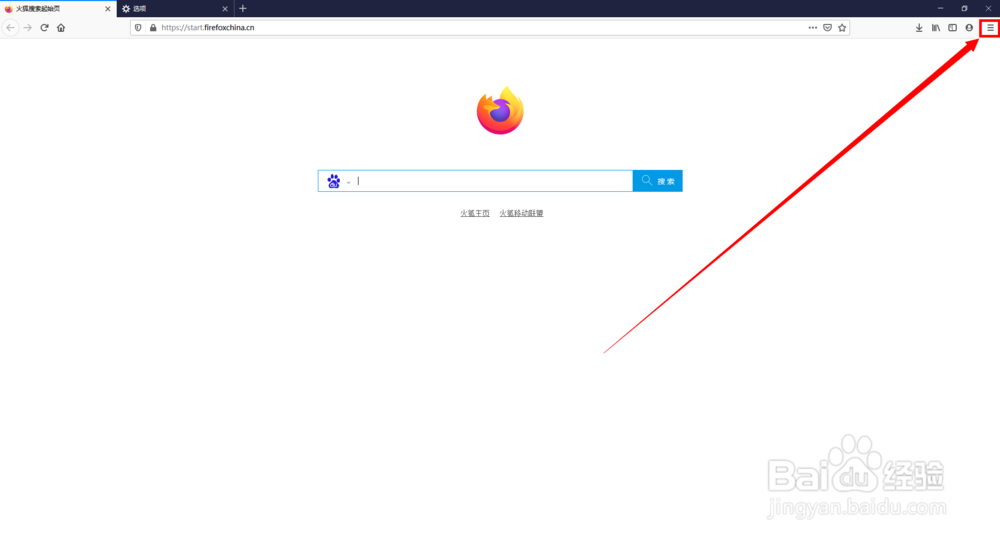Focus the page search input box
Viewport: 1000px width, 541px height.
tap(494, 181)
